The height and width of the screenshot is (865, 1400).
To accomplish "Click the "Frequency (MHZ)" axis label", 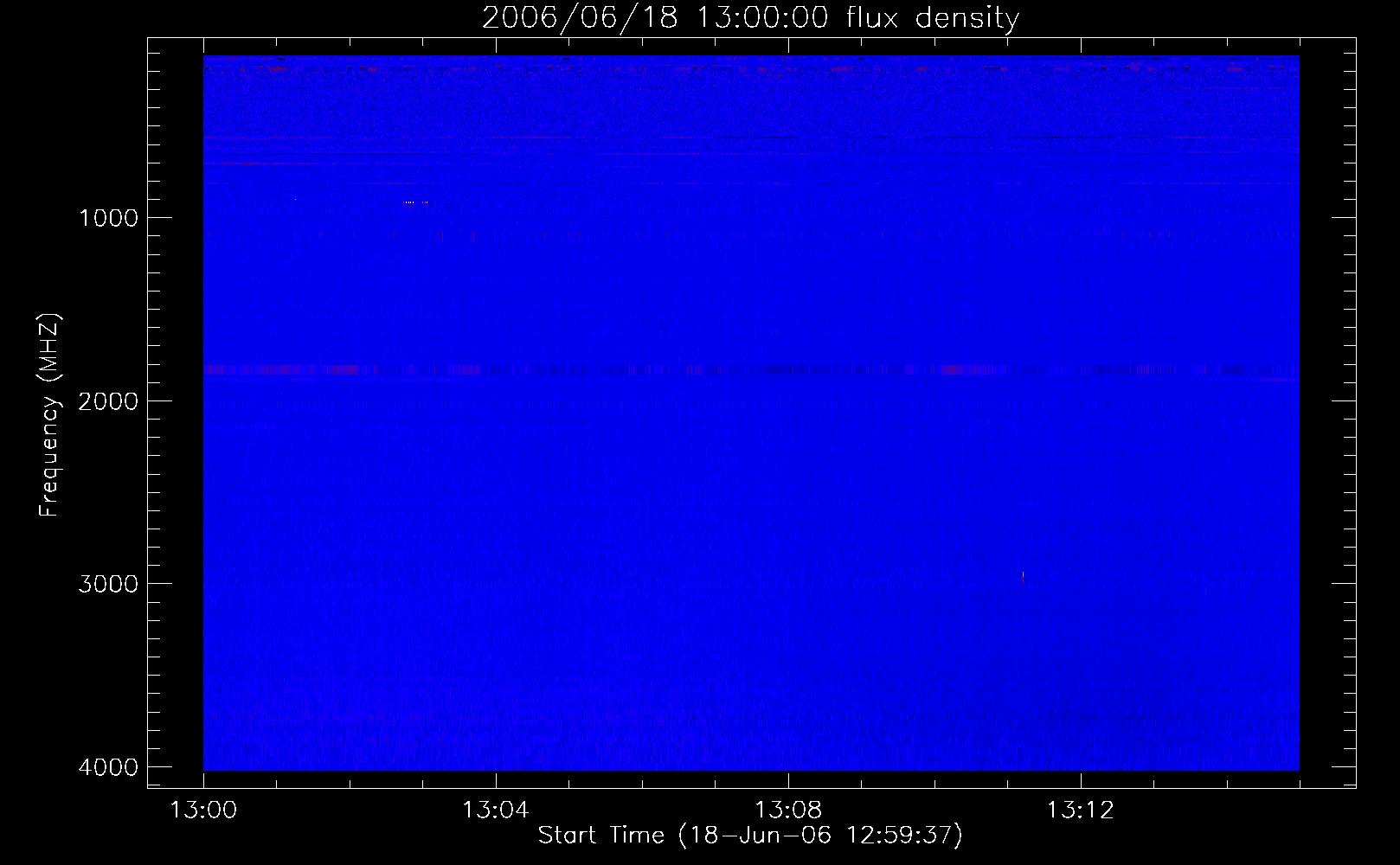I will pos(49,414).
